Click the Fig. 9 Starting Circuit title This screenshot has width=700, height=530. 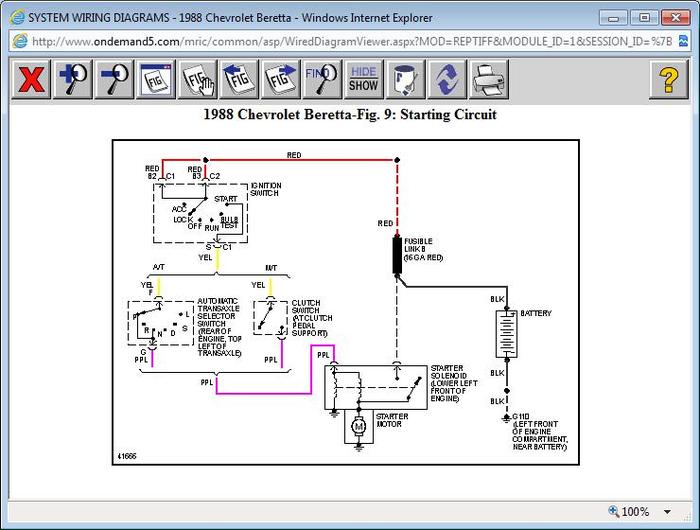point(350,115)
